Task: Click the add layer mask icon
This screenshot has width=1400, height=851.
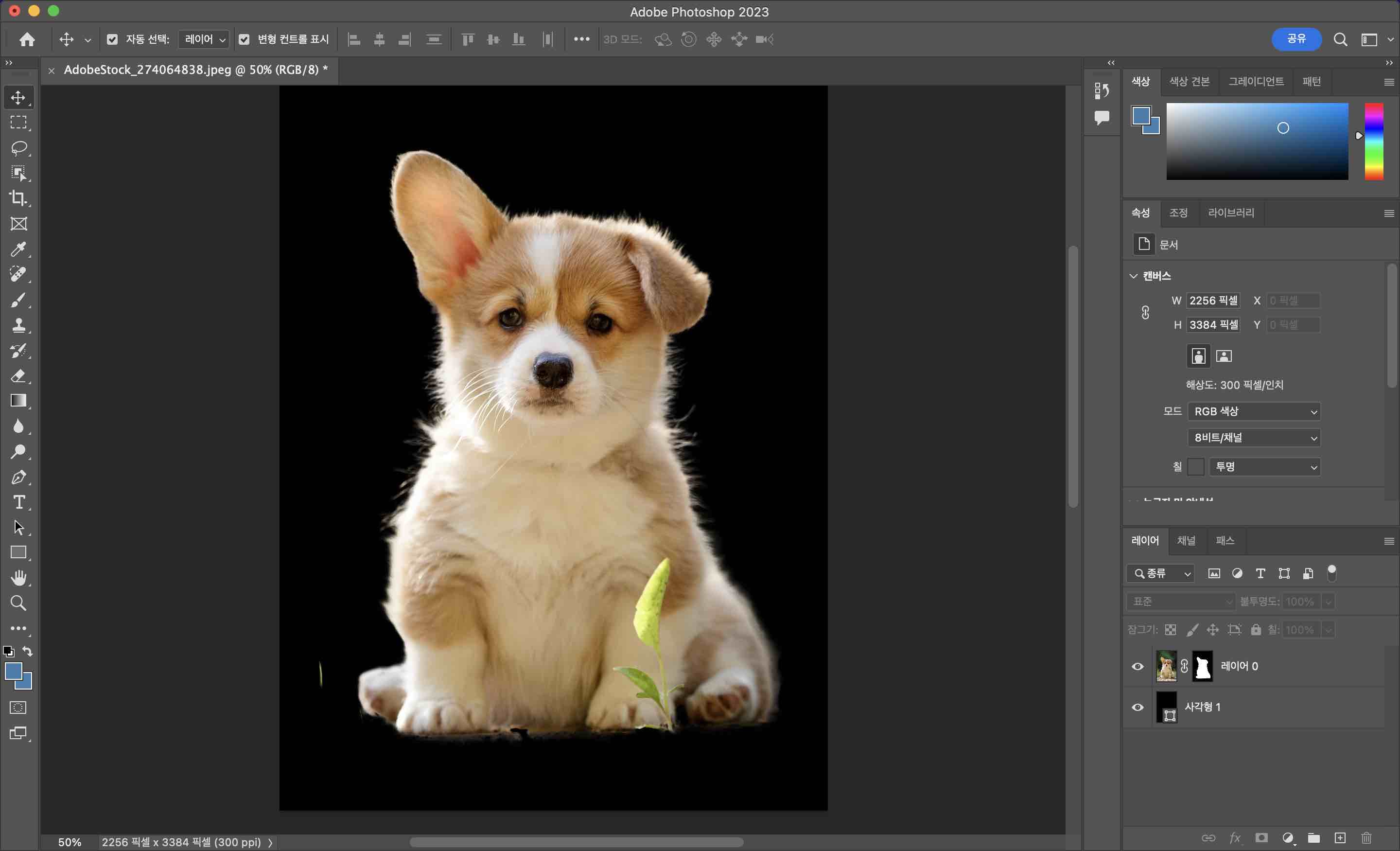Action: (1261, 838)
